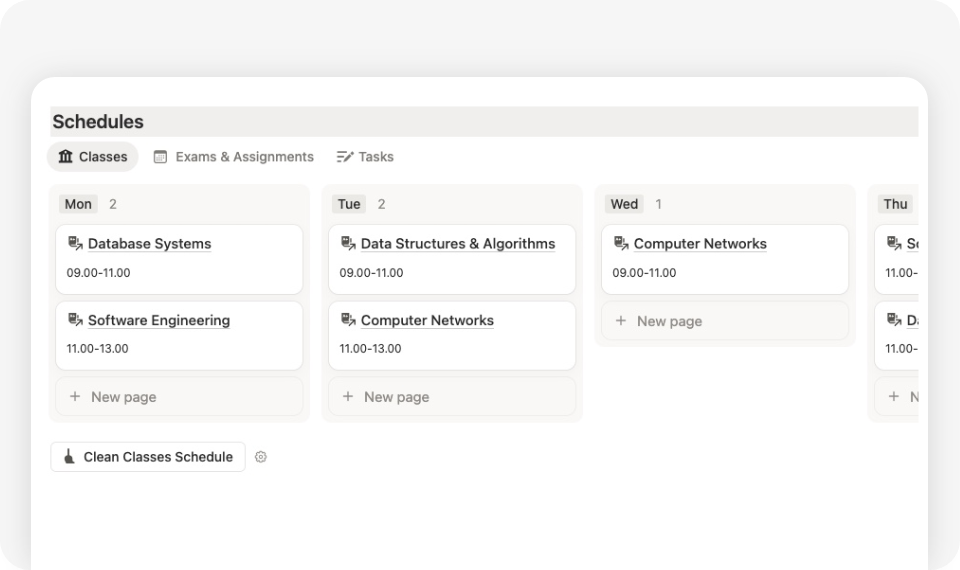Select the Mon column header label

click(x=78, y=204)
